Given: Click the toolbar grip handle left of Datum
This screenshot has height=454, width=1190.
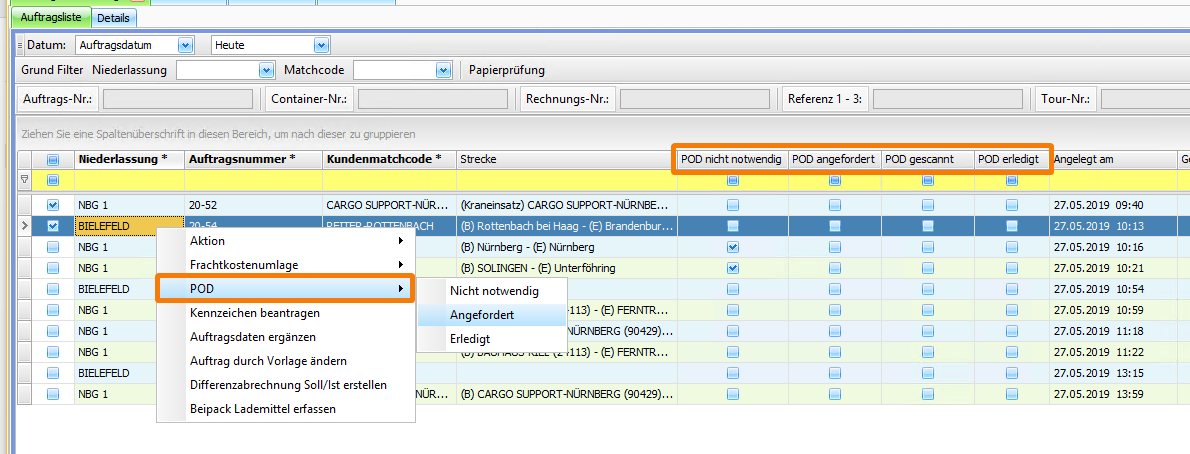Looking at the screenshot, I should [20, 45].
